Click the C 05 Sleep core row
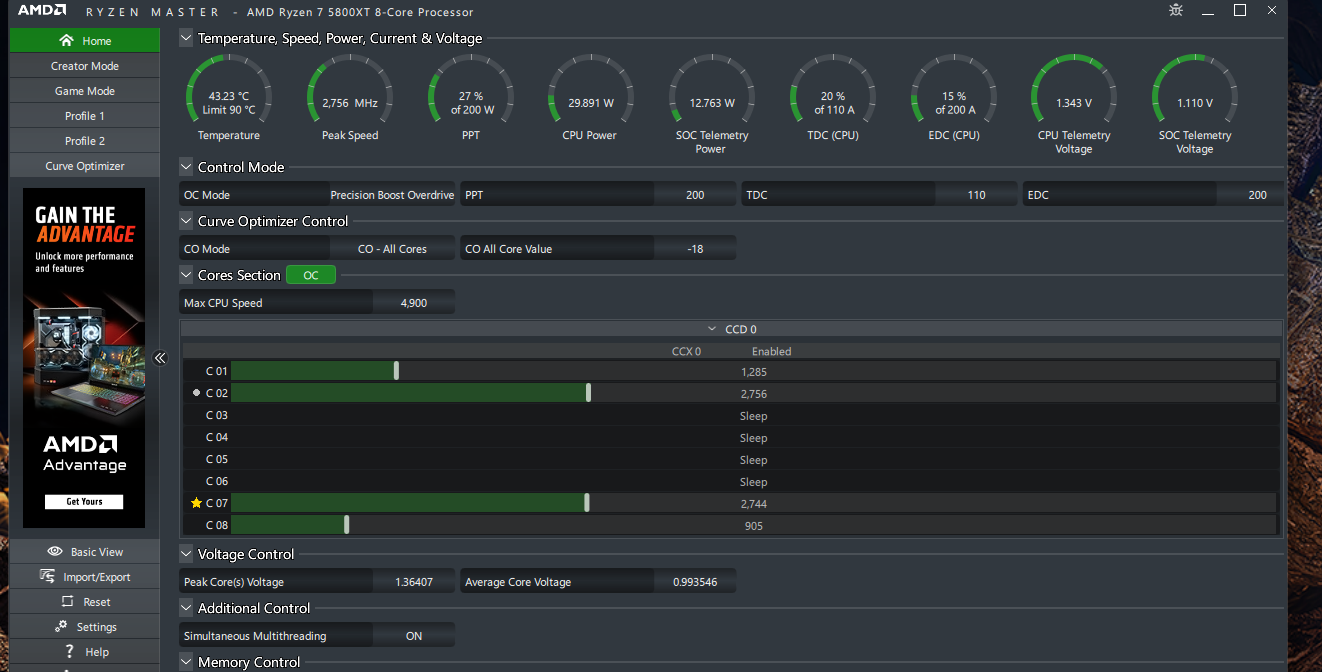Image resolution: width=1322 pixels, height=672 pixels. click(x=730, y=459)
